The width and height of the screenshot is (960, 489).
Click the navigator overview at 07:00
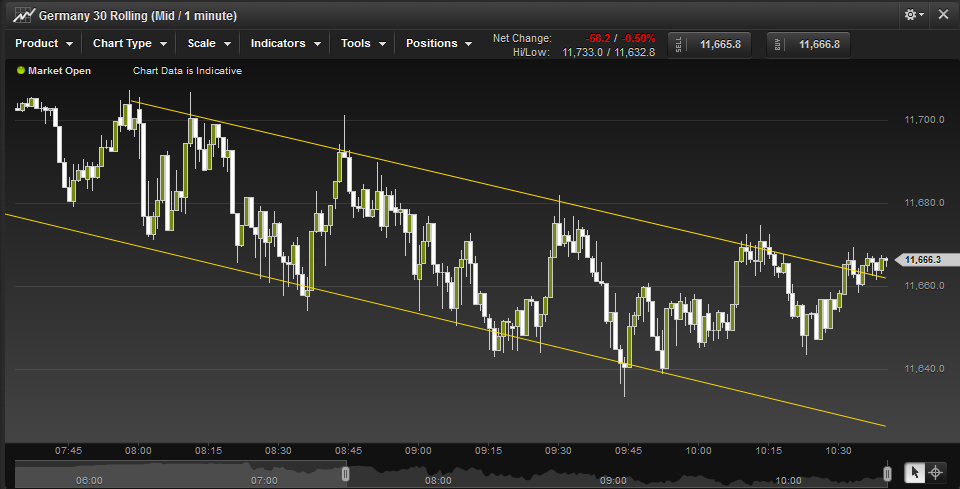point(264,480)
